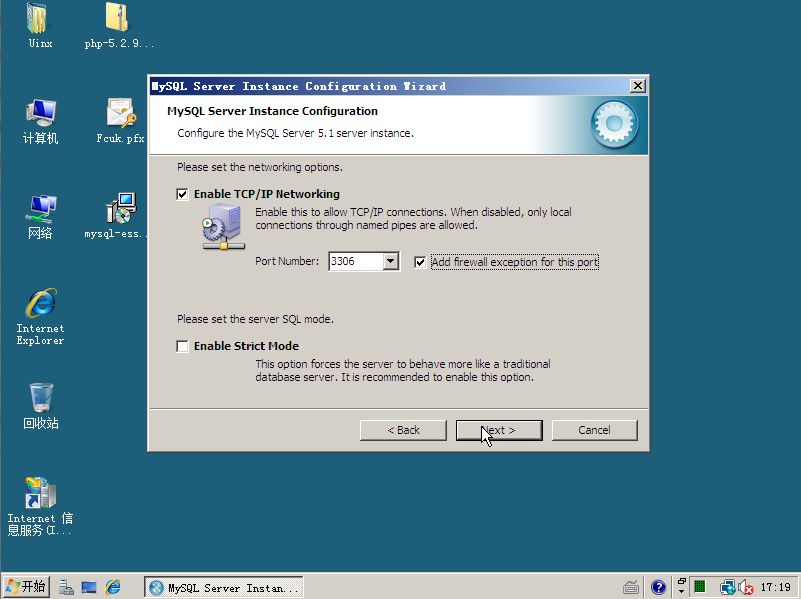This screenshot has width=801, height=599.
Task: Click the Strict Mode description text
Action: point(403,371)
